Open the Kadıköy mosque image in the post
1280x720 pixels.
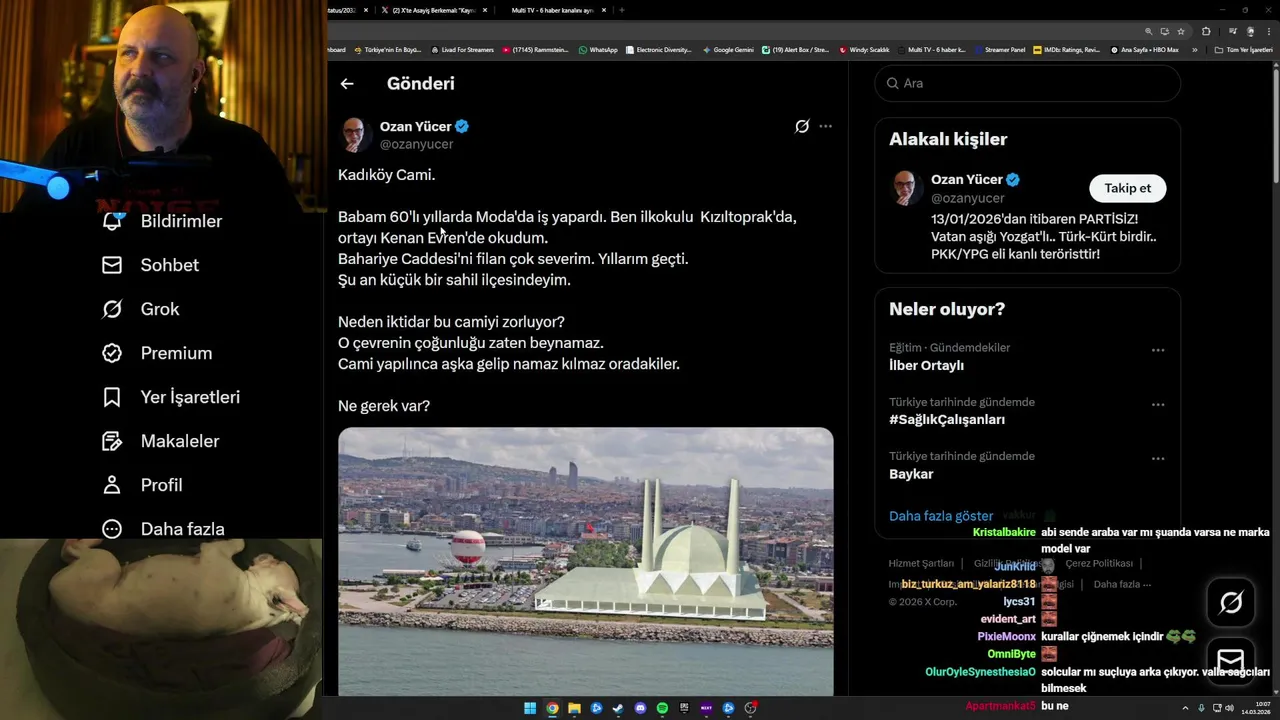(x=585, y=561)
